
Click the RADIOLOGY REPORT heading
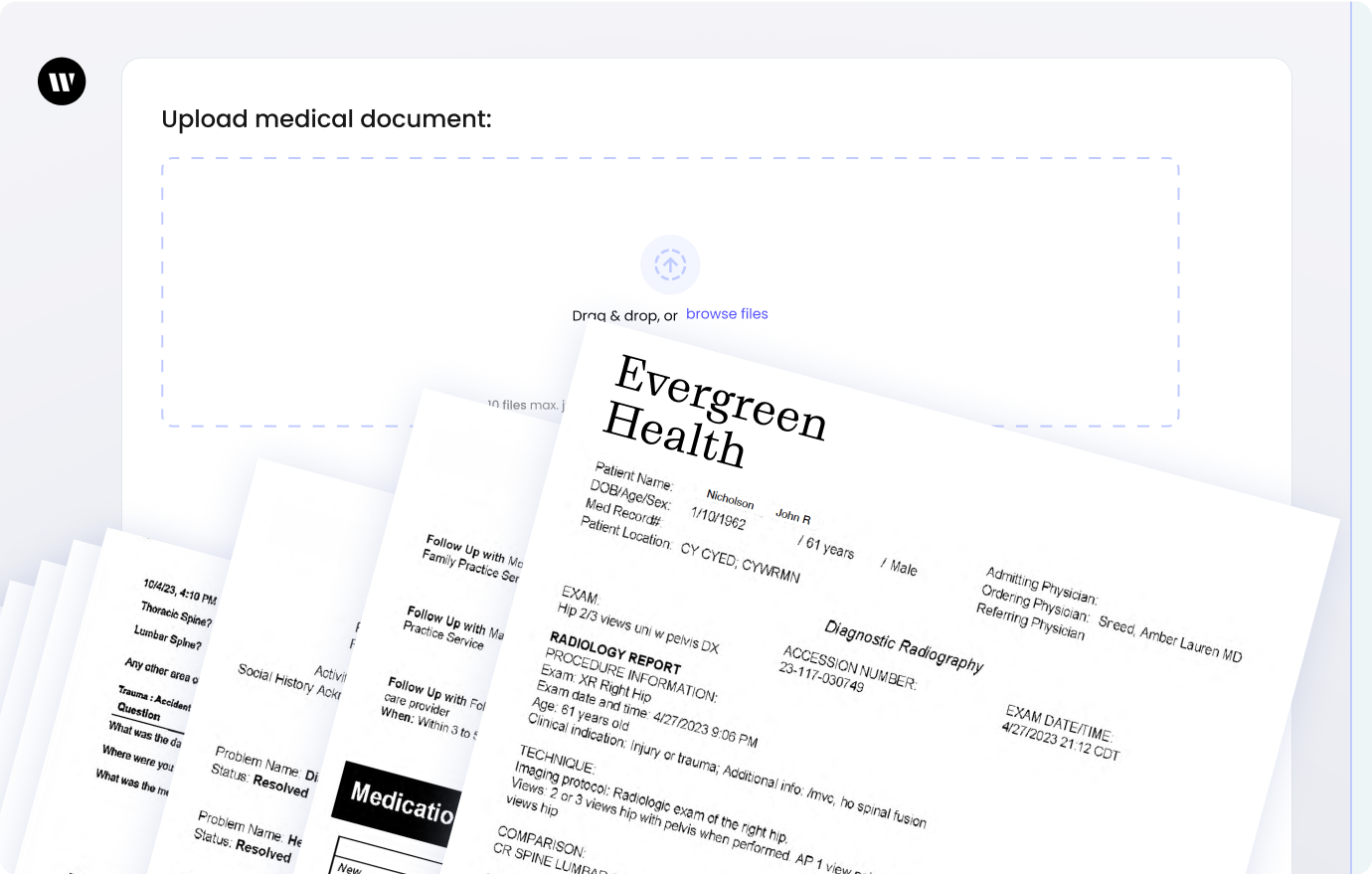(615, 652)
